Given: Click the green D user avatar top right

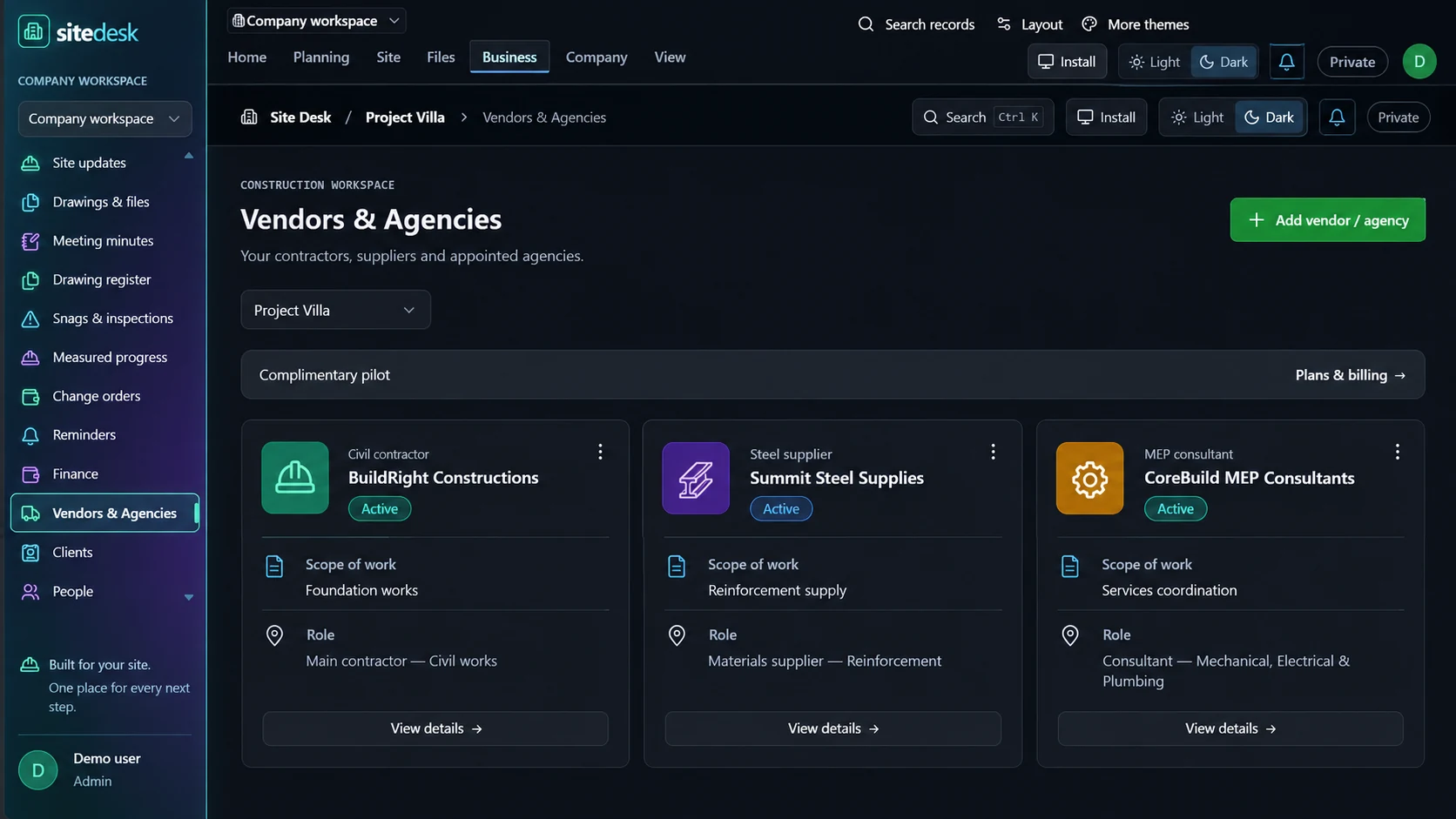Looking at the screenshot, I should (x=1419, y=62).
